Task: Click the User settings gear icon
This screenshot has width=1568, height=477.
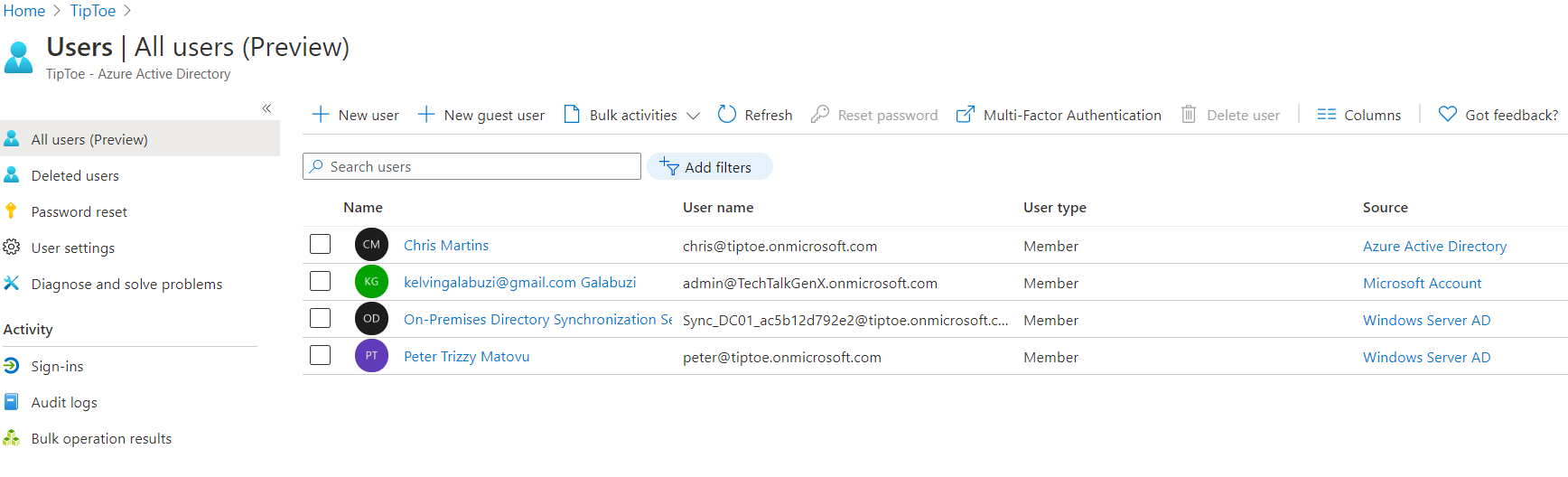Action: (x=12, y=247)
